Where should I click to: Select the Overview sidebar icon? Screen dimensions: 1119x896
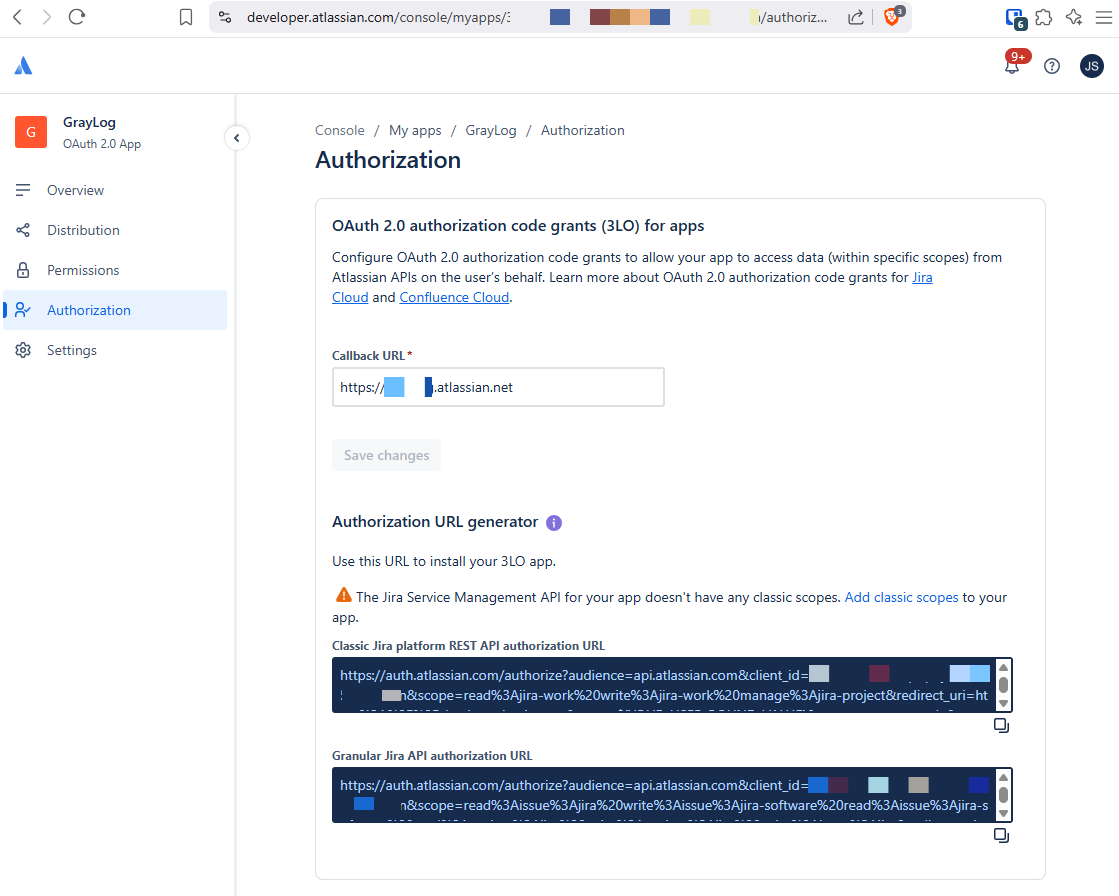[x=24, y=190]
